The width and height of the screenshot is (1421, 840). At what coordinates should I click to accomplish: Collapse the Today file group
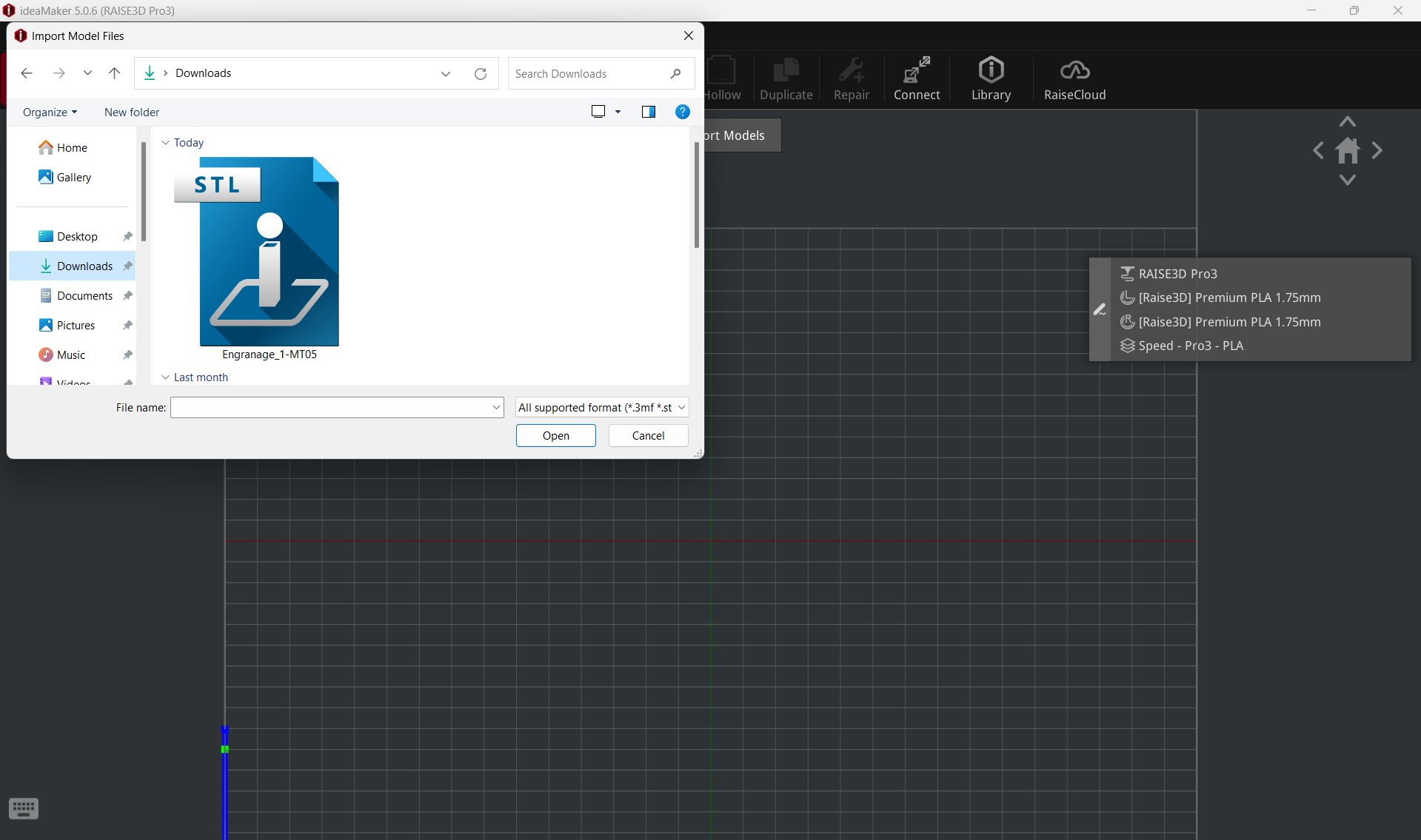tap(165, 142)
